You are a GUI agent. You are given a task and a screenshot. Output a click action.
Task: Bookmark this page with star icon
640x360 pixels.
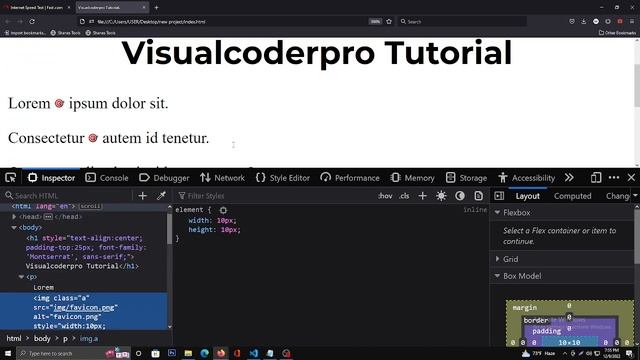[x=389, y=21]
